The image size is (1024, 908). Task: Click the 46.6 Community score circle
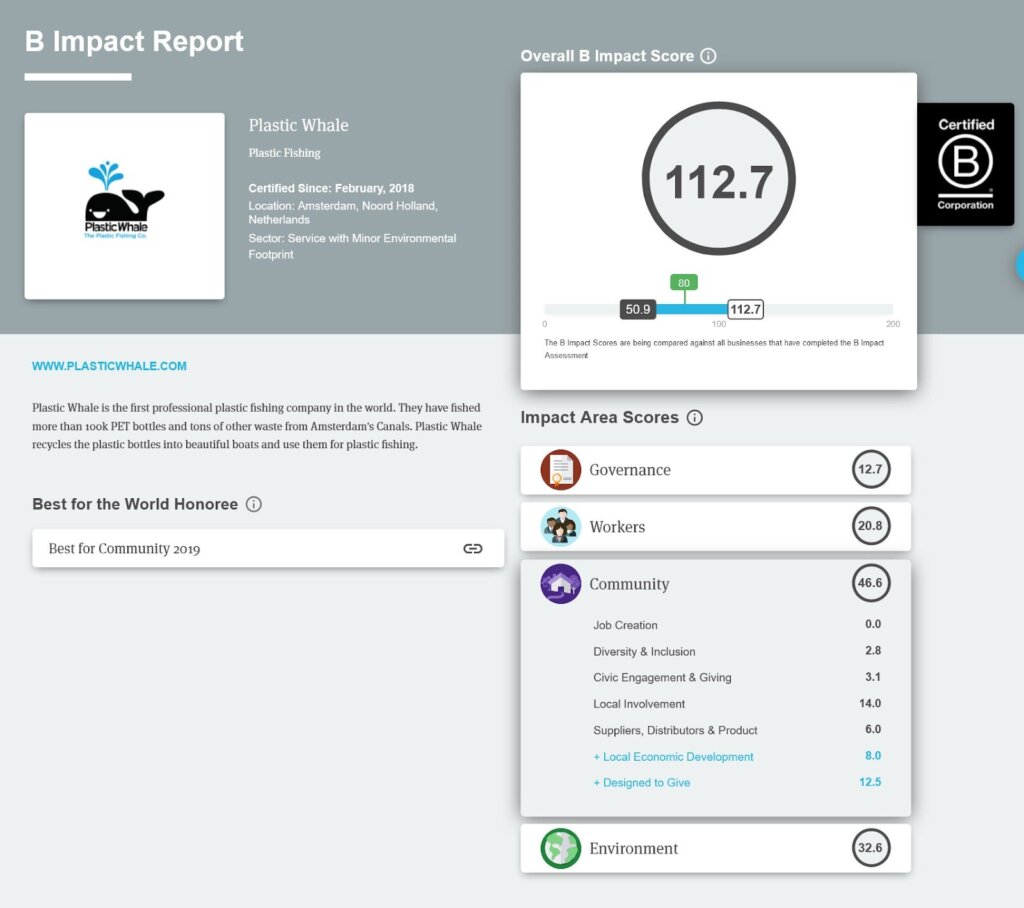click(871, 583)
